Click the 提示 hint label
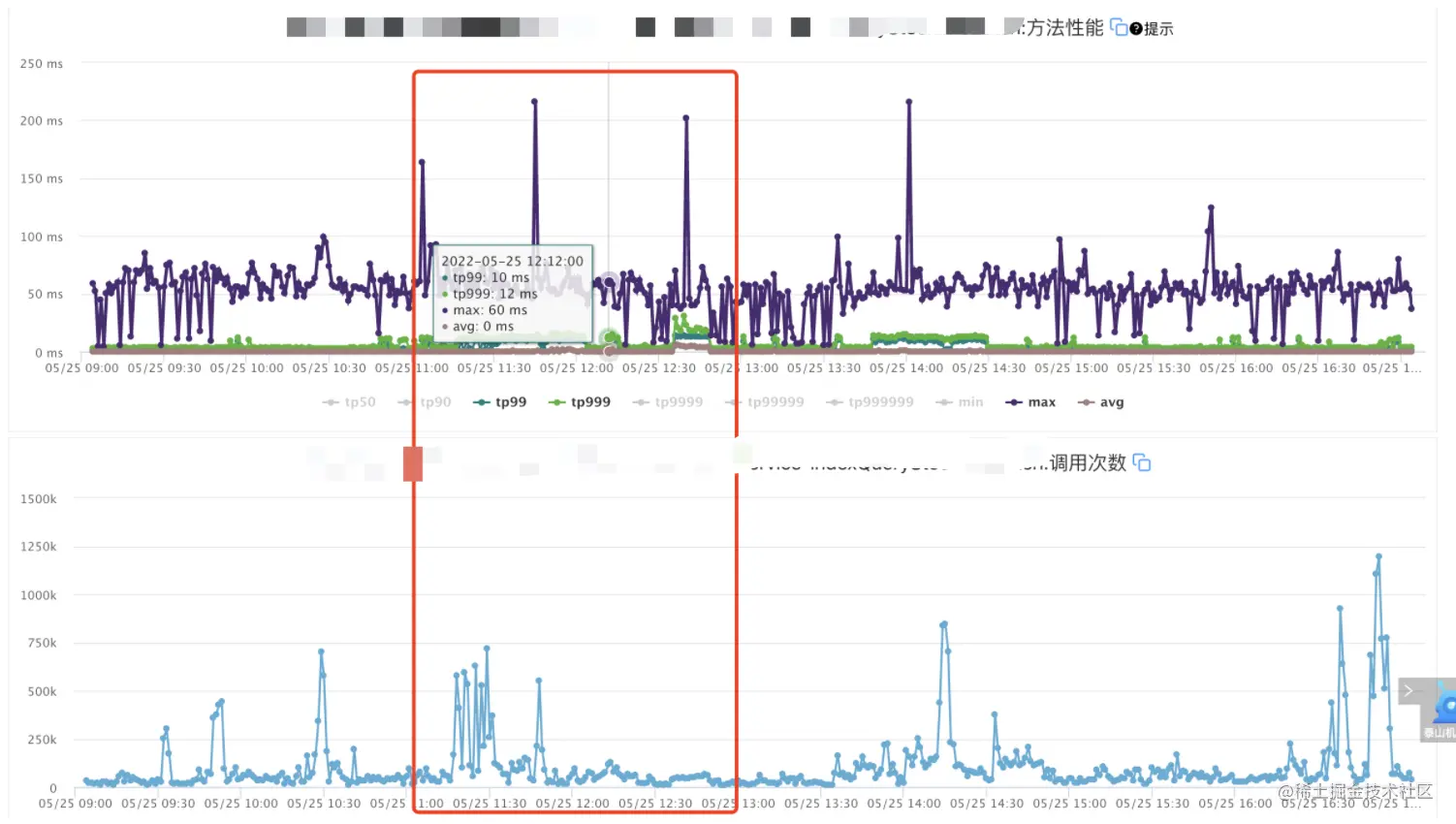Screen dimensions: 1456x824 1158,29
